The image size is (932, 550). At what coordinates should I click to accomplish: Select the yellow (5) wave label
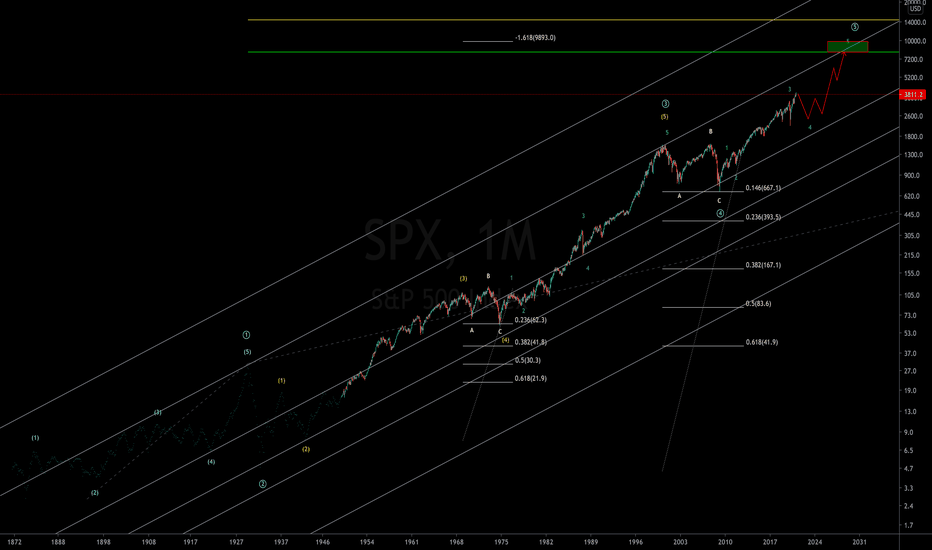(x=664, y=117)
